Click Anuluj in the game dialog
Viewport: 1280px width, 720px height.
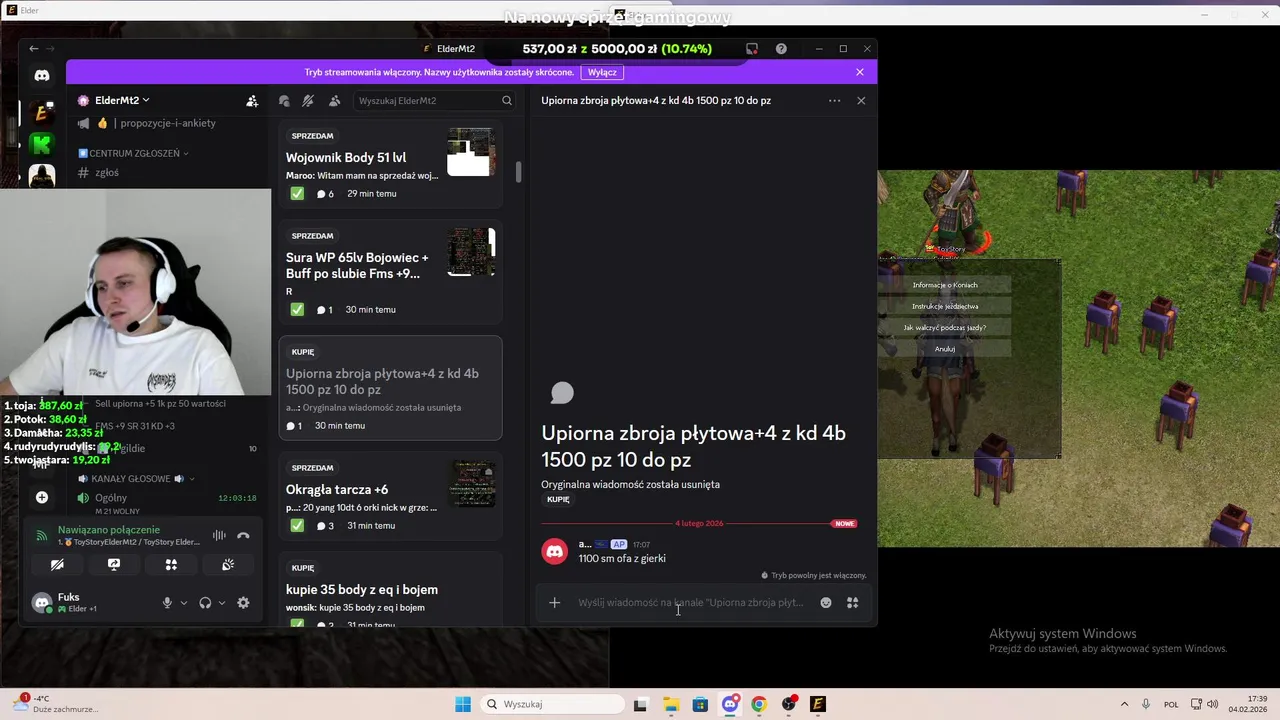click(945, 349)
